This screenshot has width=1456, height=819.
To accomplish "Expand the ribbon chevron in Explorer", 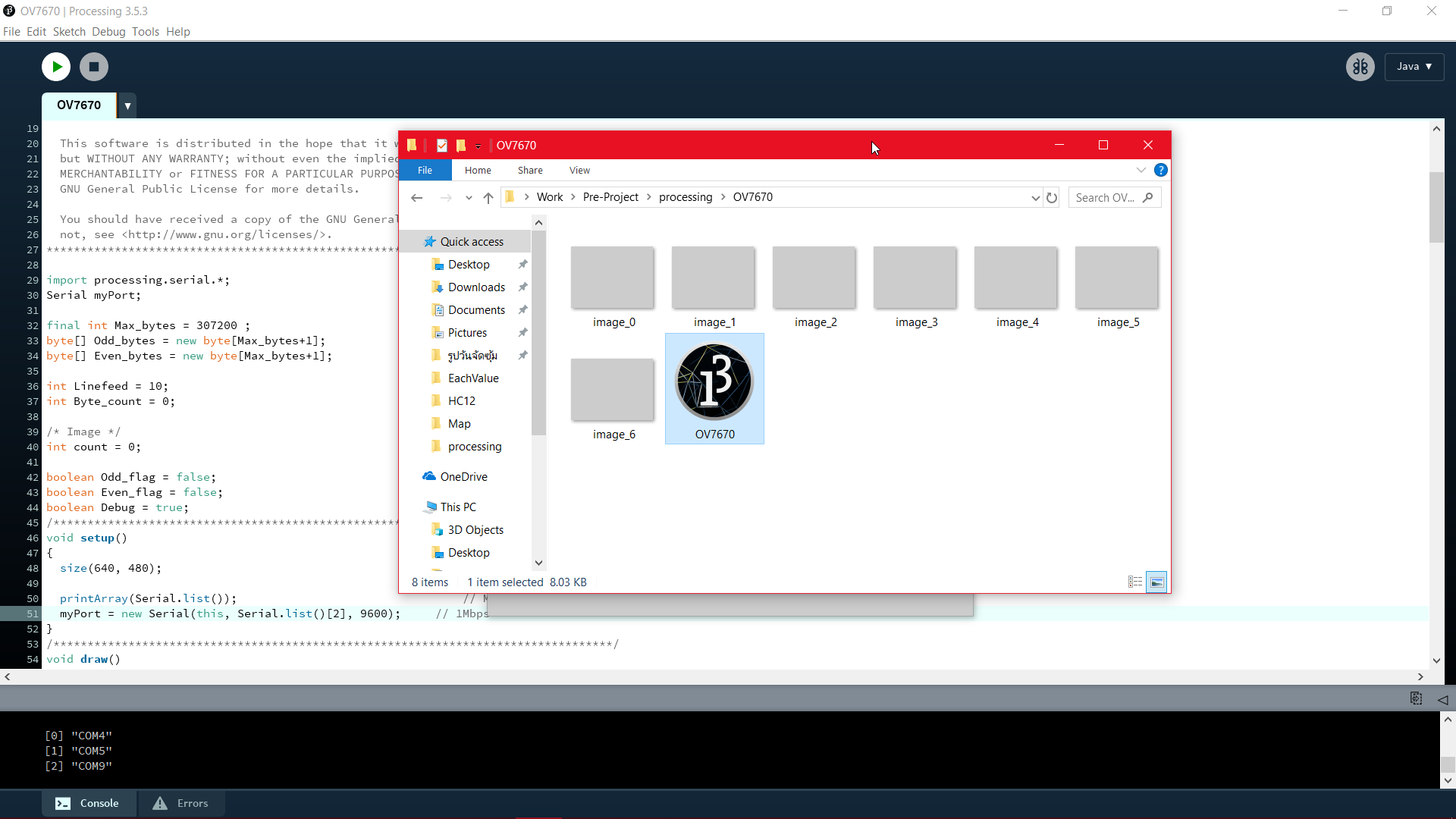I will [1141, 170].
